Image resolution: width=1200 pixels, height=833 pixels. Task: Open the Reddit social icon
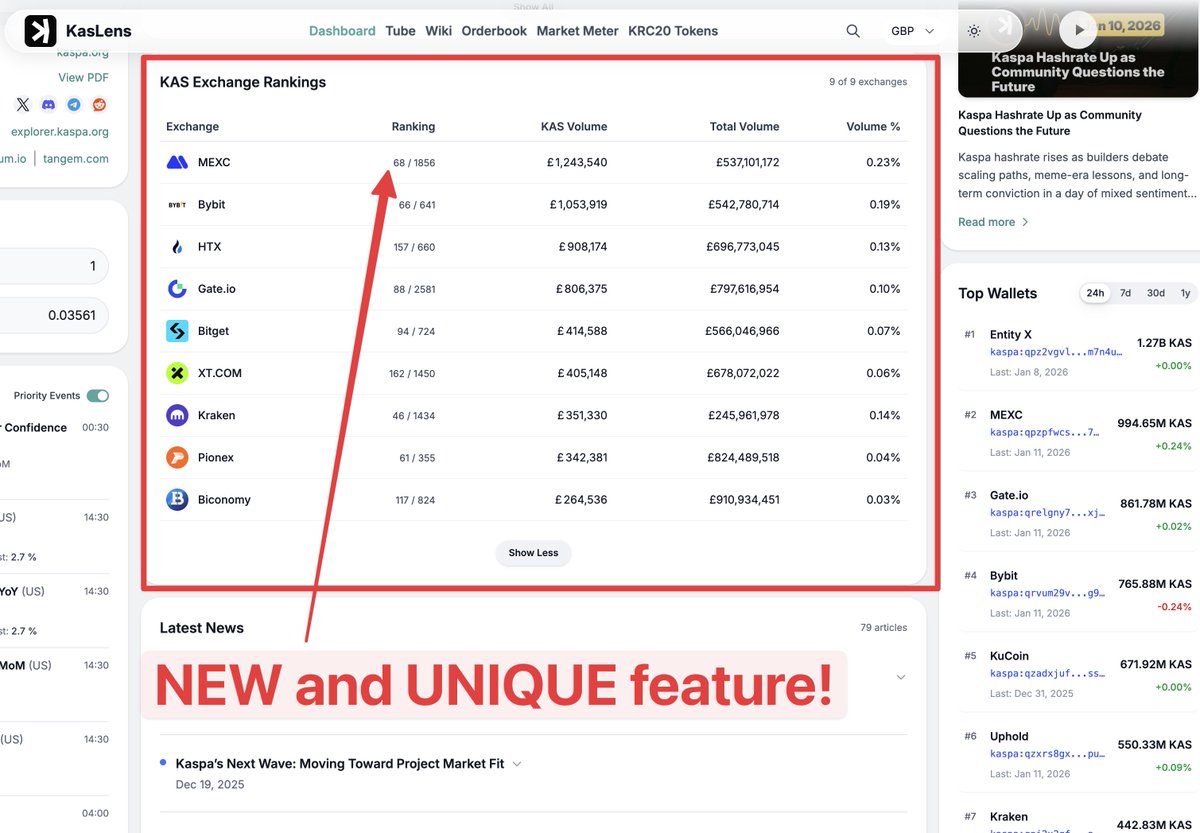pos(99,105)
